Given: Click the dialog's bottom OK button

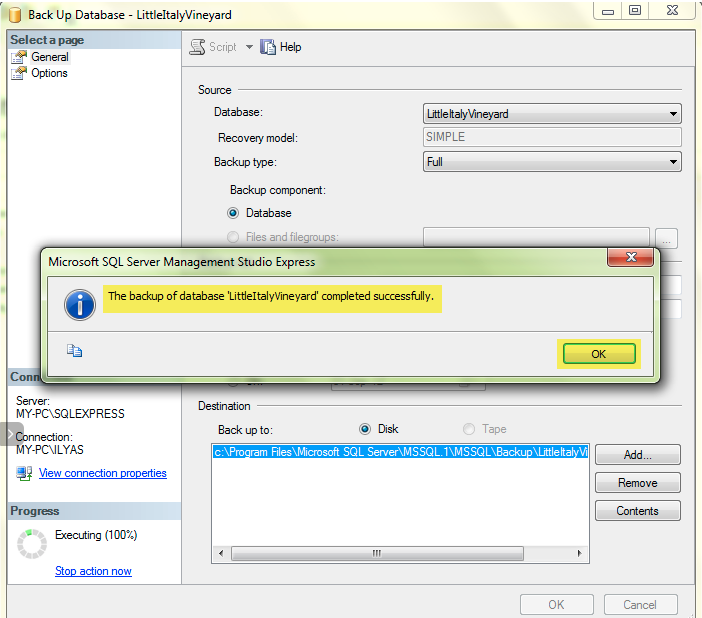Looking at the screenshot, I should click(x=556, y=605).
